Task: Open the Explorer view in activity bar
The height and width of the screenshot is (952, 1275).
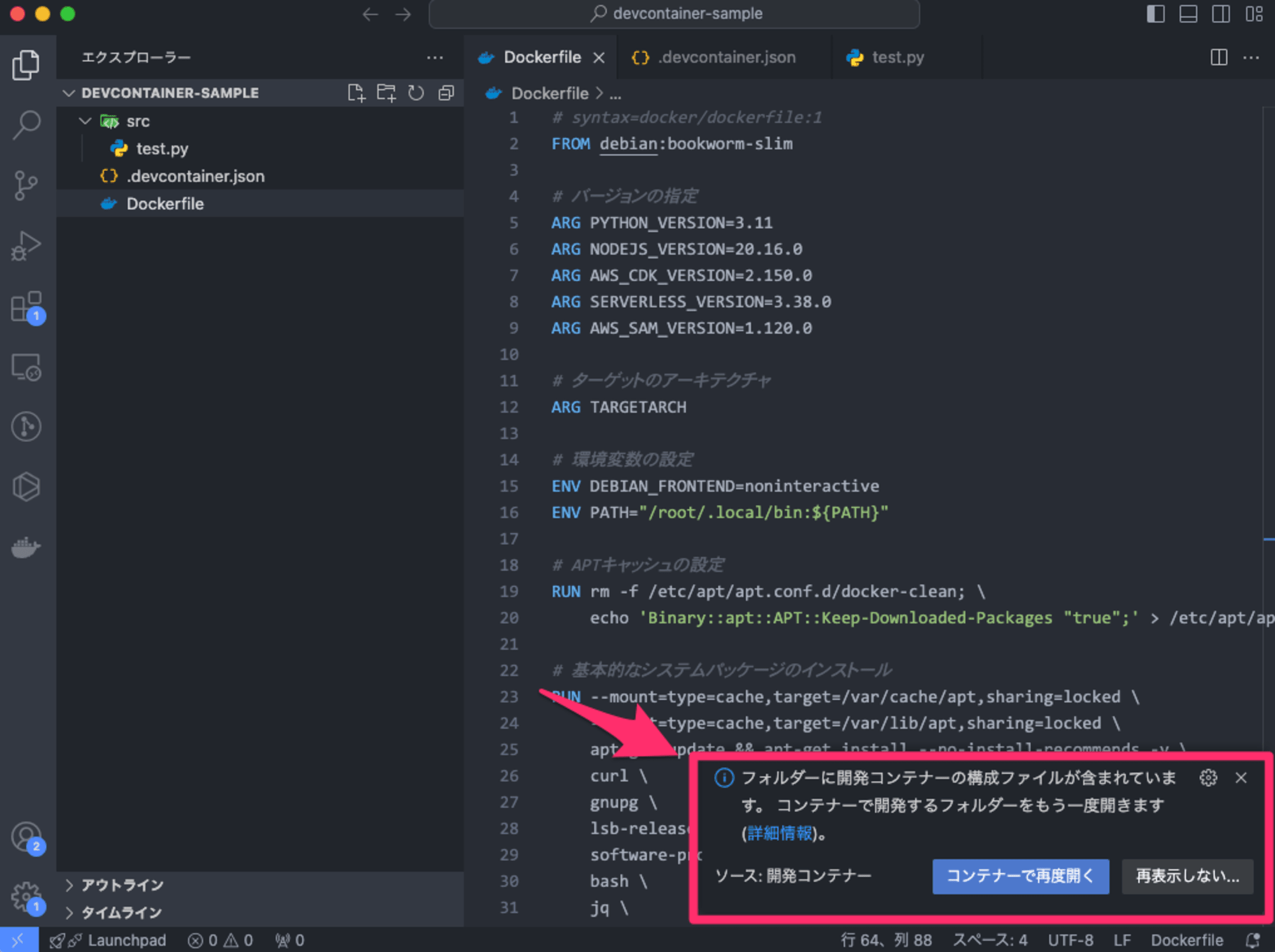Action: click(x=26, y=64)
